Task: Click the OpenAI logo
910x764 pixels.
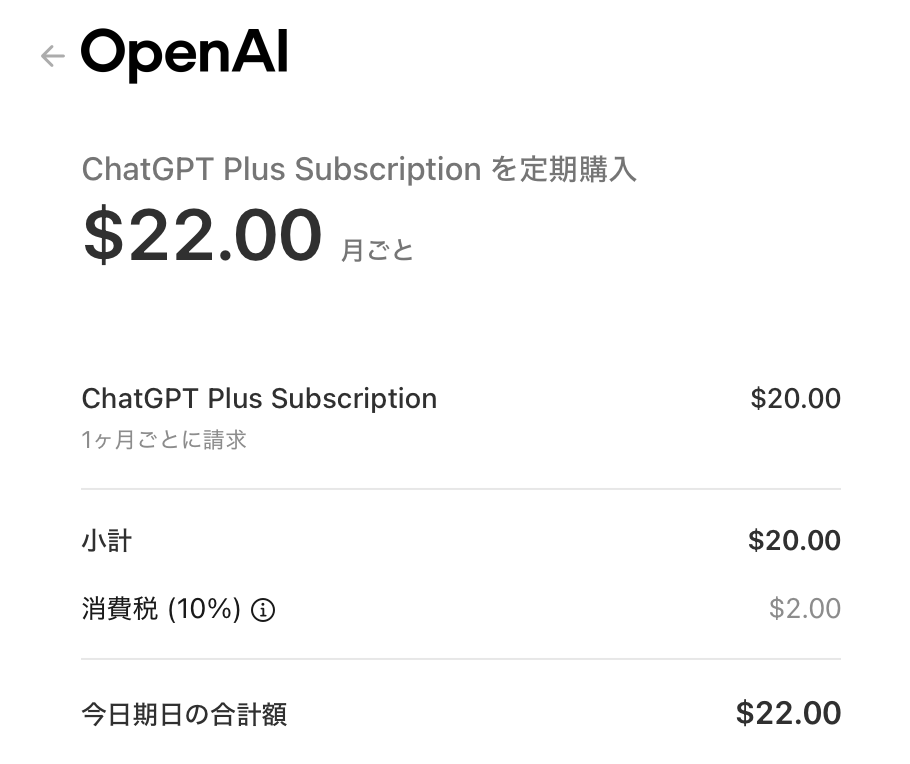Action: [x=184, y=54]
